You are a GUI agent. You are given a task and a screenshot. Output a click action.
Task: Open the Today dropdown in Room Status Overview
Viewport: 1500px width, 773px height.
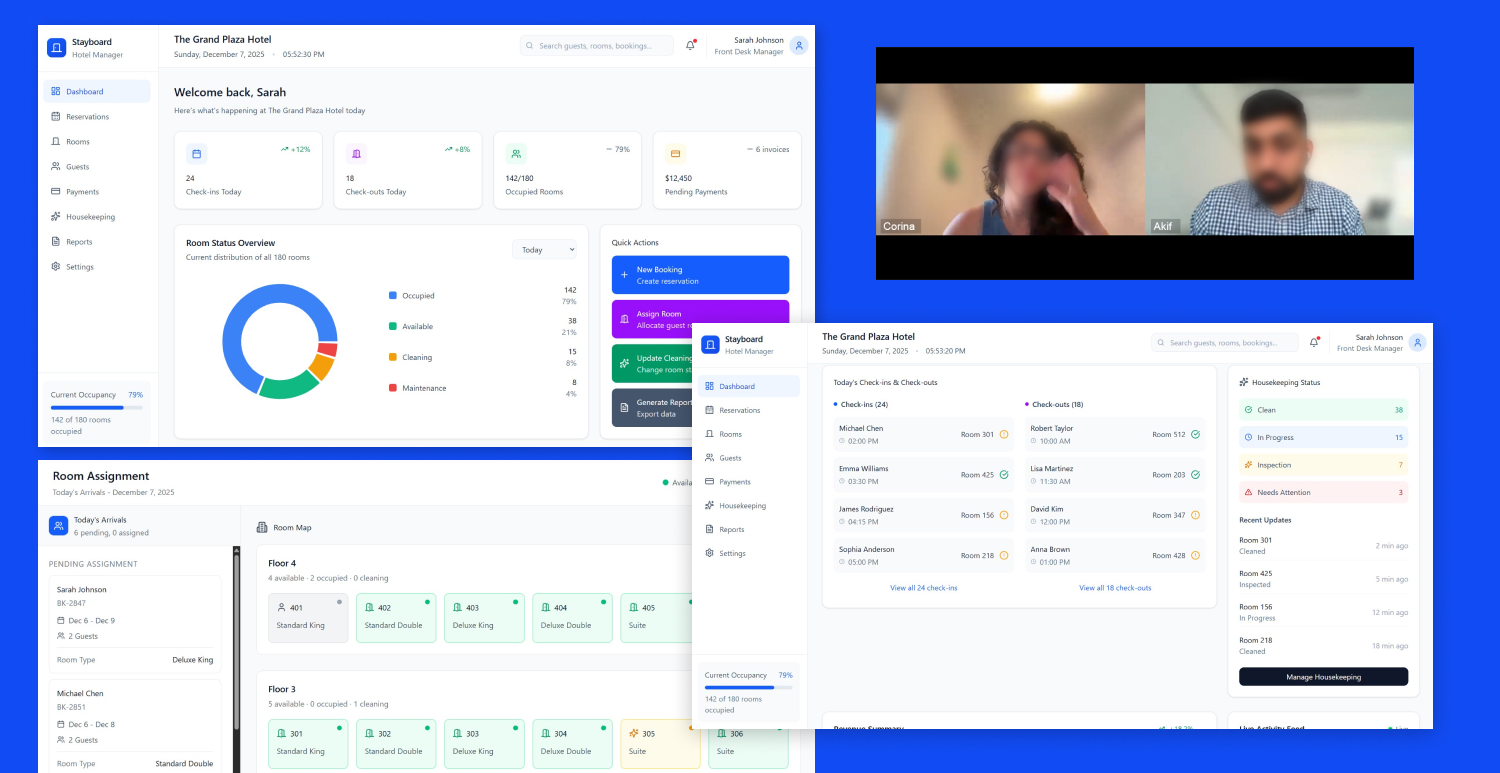pyautogui.click(x=544, y=249)
